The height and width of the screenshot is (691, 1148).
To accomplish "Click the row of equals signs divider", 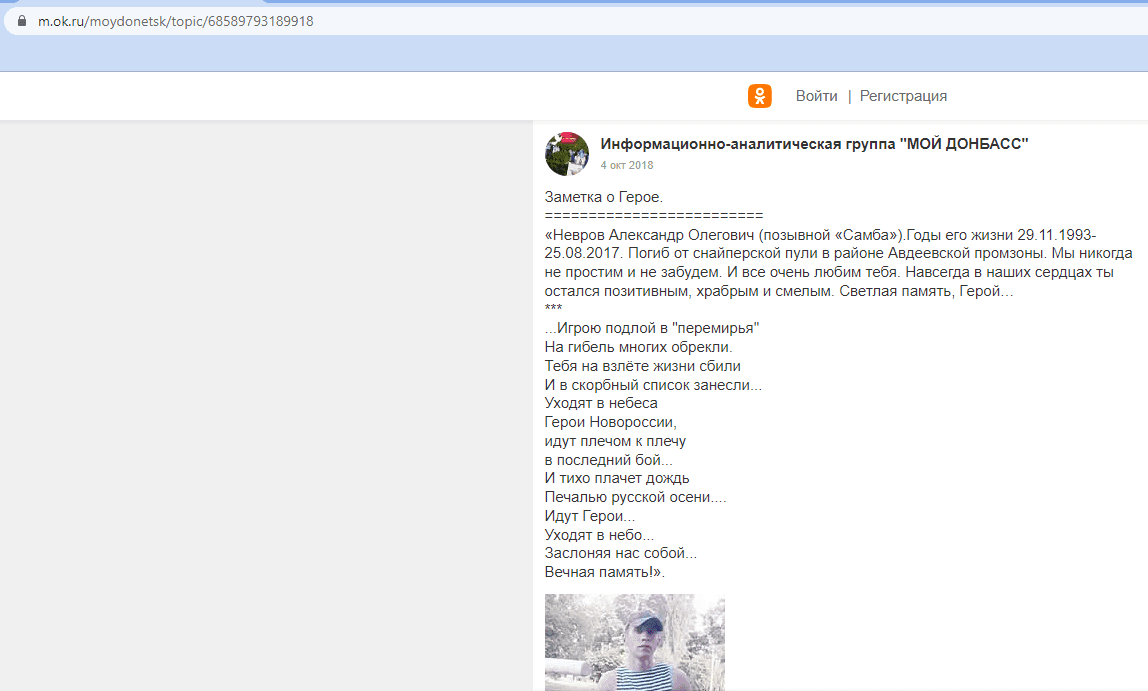I will (x=654, y=216).
